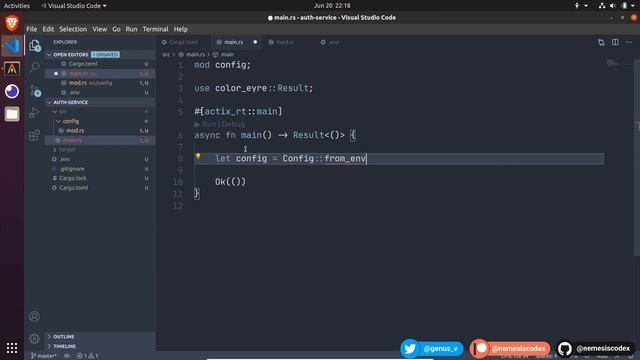Click the Ok(()) line in editor
Image resolution: width=640 pixels, height=360 pixels.
point(231,182)
